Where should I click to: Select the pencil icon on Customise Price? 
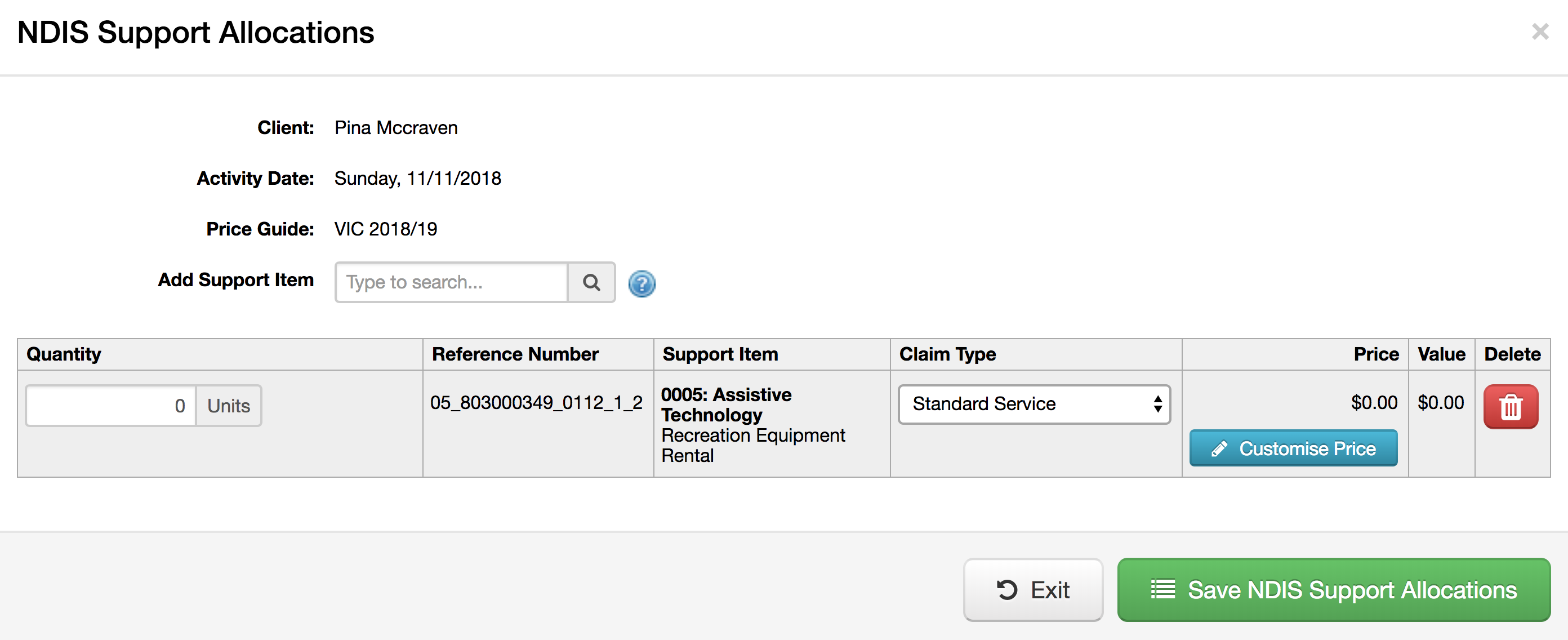pos(1219,448)
